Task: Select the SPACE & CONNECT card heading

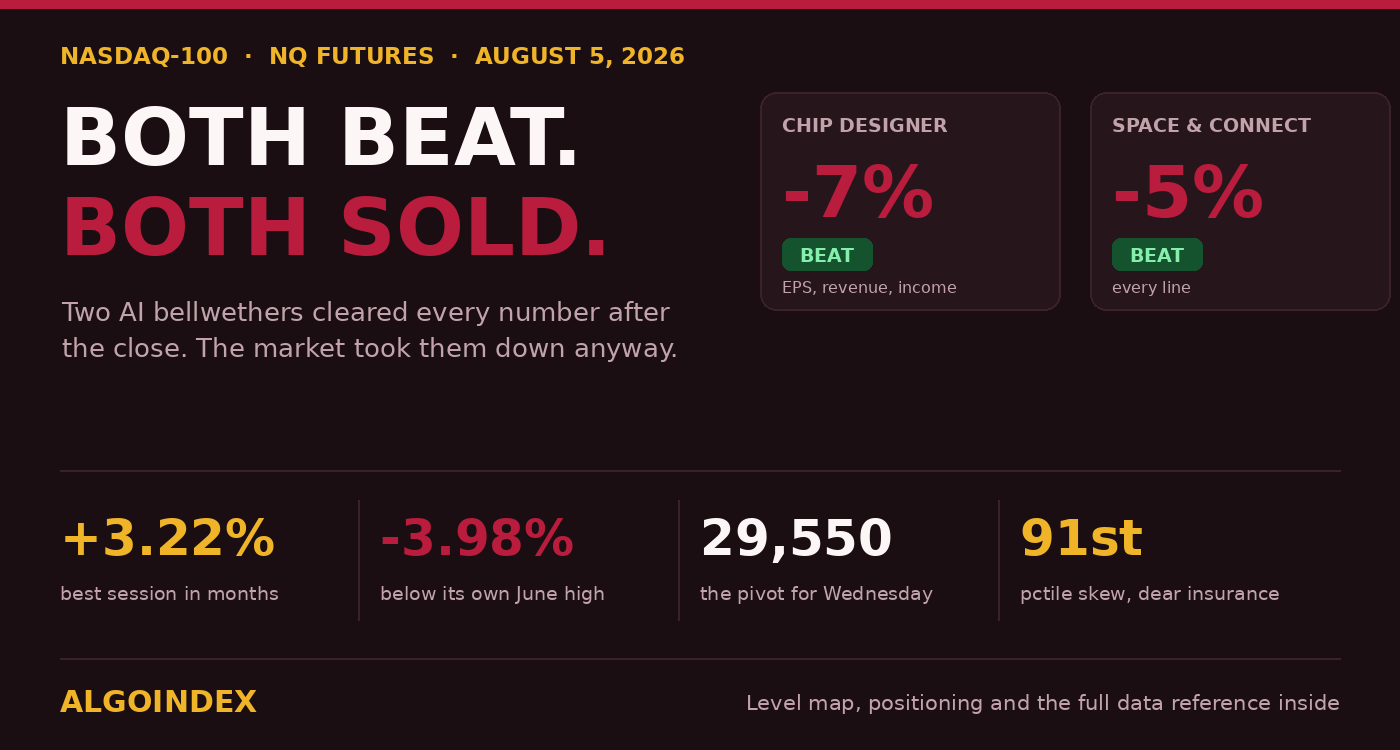Action: click(1211, 126)
